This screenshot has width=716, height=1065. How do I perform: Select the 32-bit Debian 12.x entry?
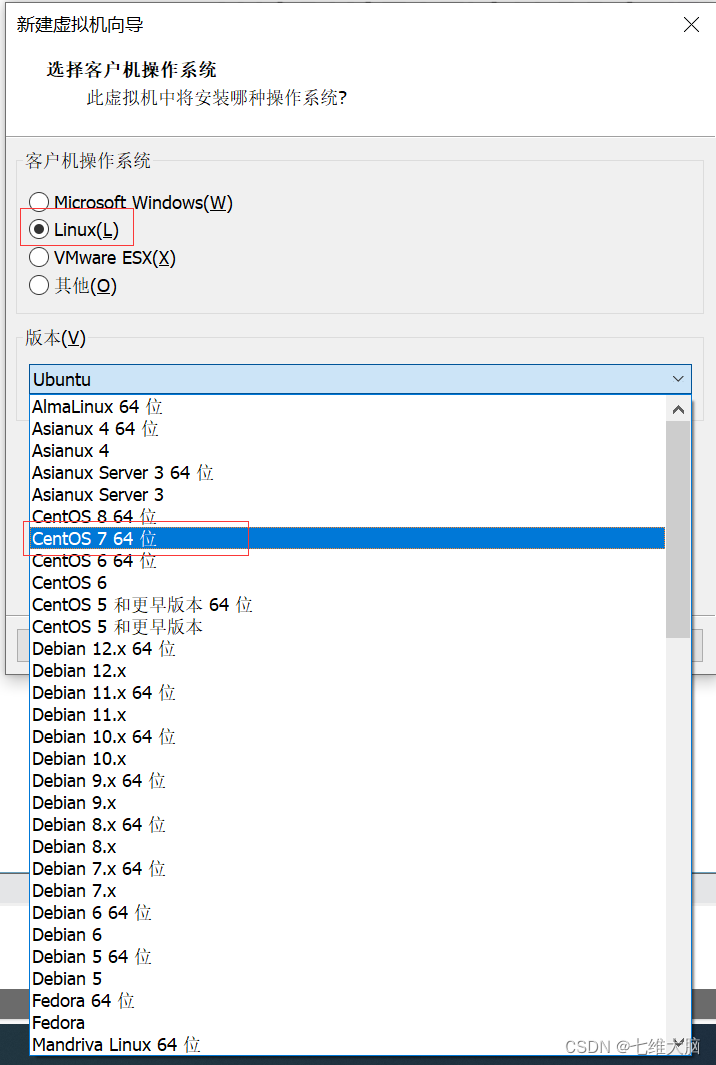point(348,670)
